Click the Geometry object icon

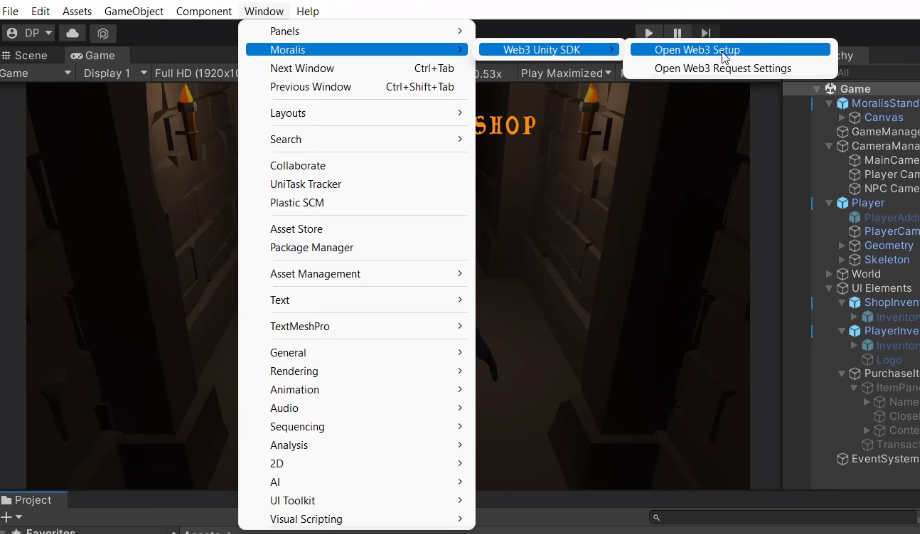pyautogui.click(x=855, y=245)
